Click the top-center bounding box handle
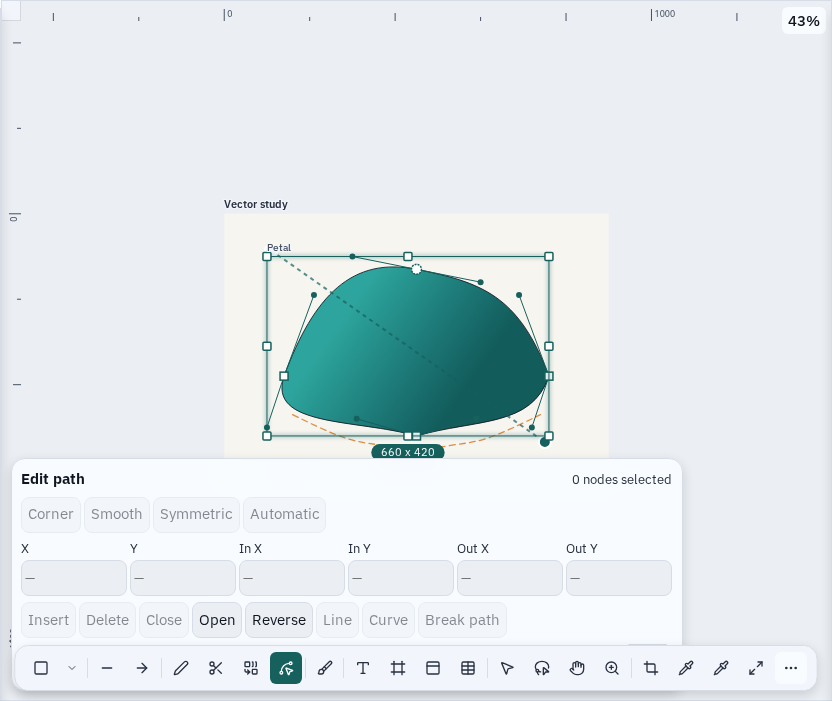Image resolution: width=832 pixels, height=701 pixels. click(x=408, y=256)
